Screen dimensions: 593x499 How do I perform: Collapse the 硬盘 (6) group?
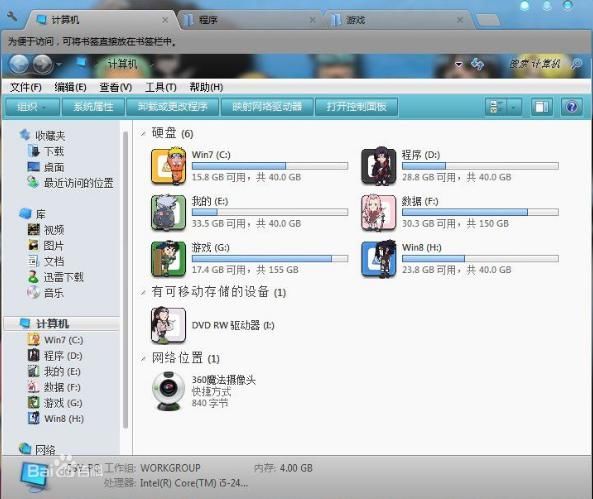point(143,133)
